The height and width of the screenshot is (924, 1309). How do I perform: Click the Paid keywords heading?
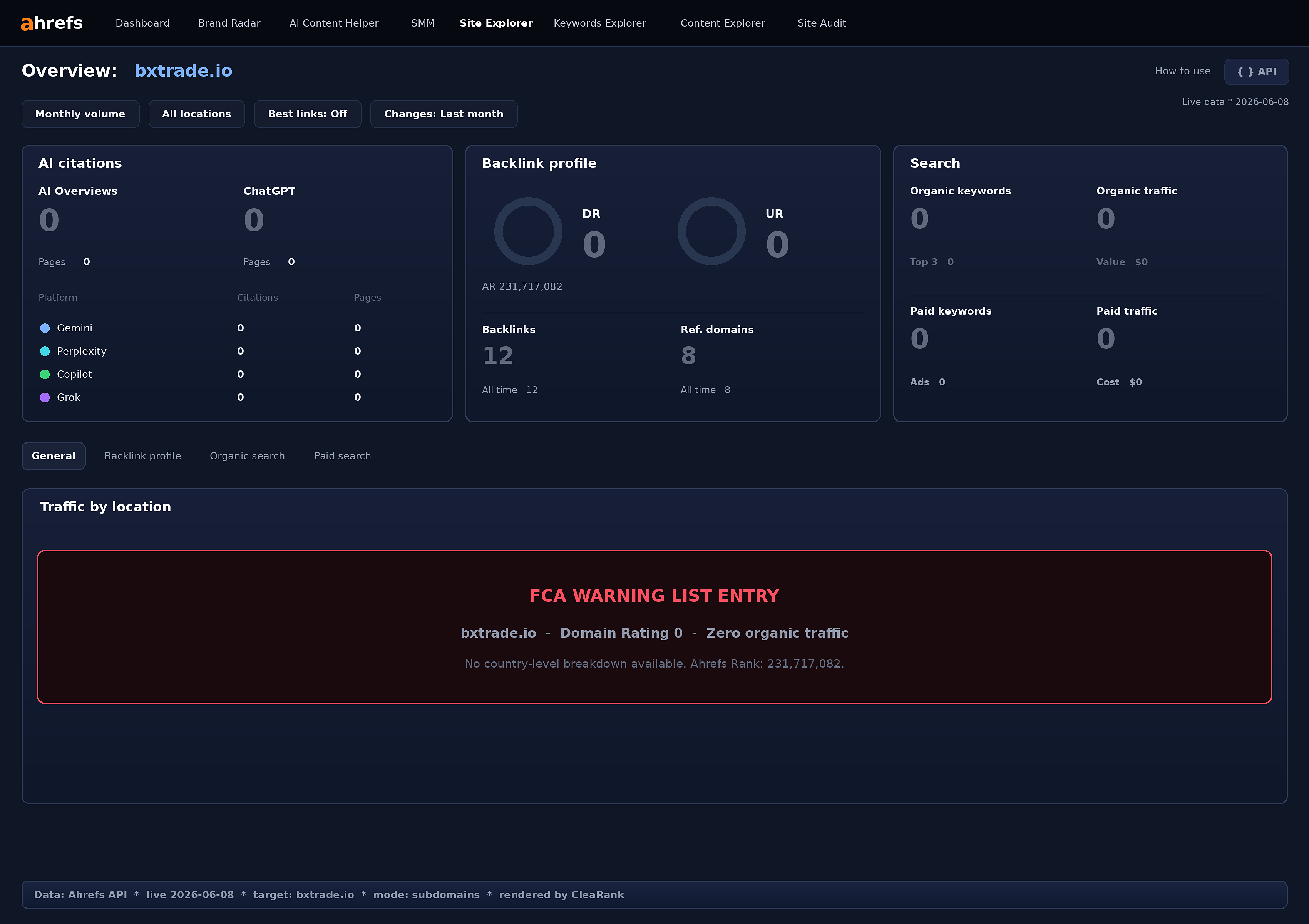951,311
